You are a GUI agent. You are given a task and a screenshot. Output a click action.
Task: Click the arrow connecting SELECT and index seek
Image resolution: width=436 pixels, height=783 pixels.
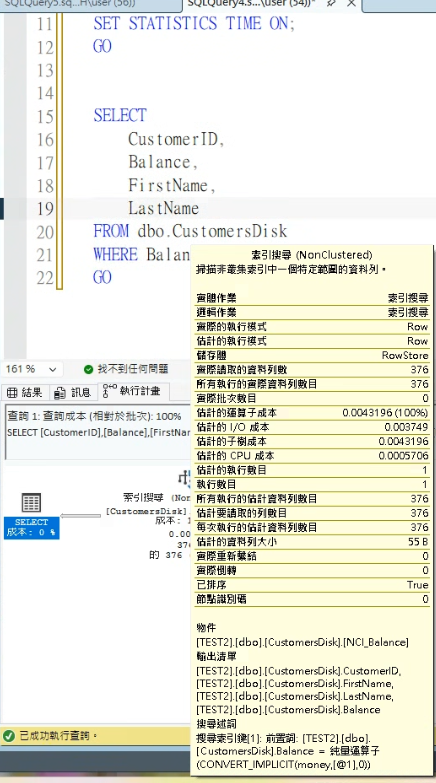(80, 515)
